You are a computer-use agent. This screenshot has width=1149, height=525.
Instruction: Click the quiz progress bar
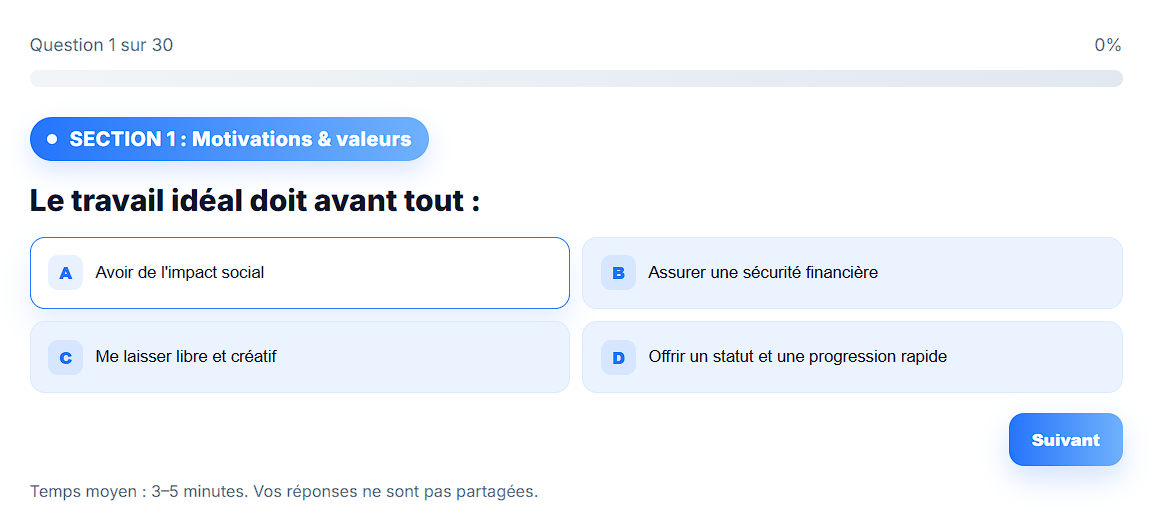(576, 79)
